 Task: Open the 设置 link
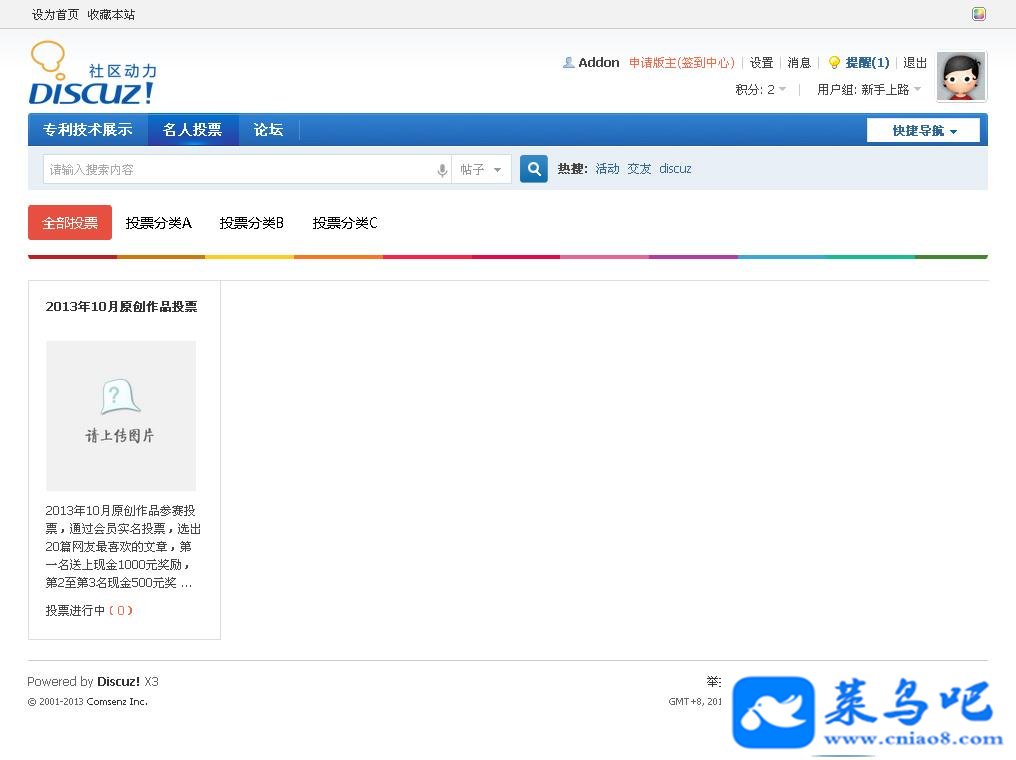[x=761, y=63]
